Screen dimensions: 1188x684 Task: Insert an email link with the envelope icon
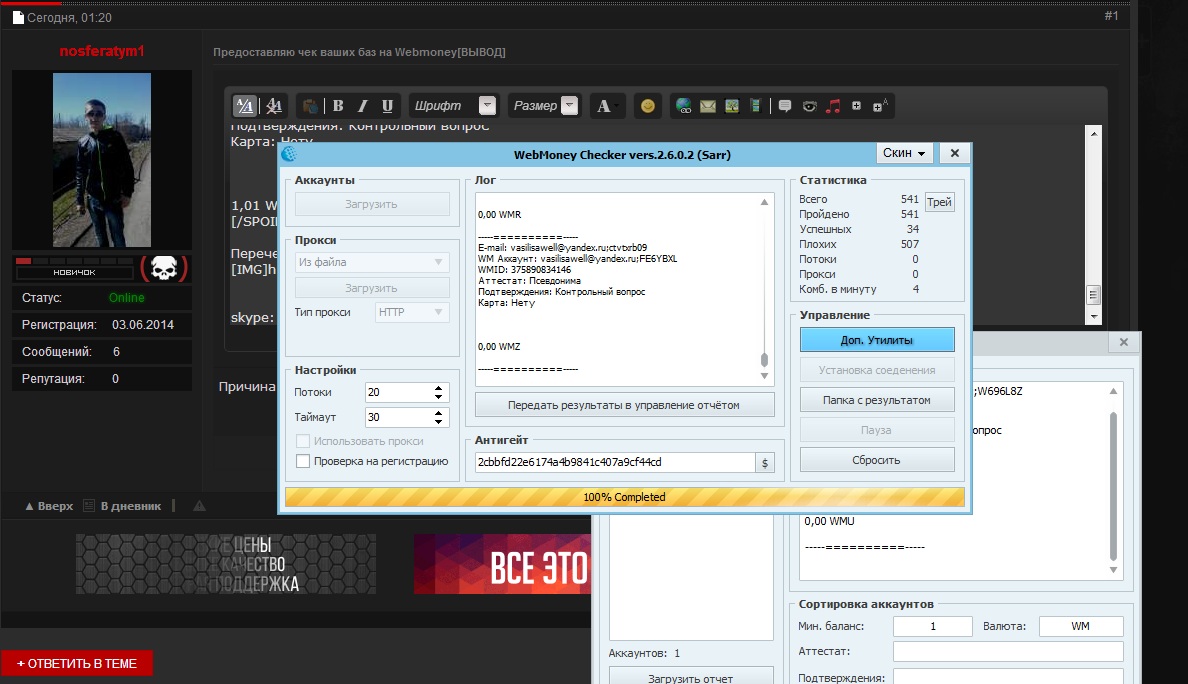[708, 106]
